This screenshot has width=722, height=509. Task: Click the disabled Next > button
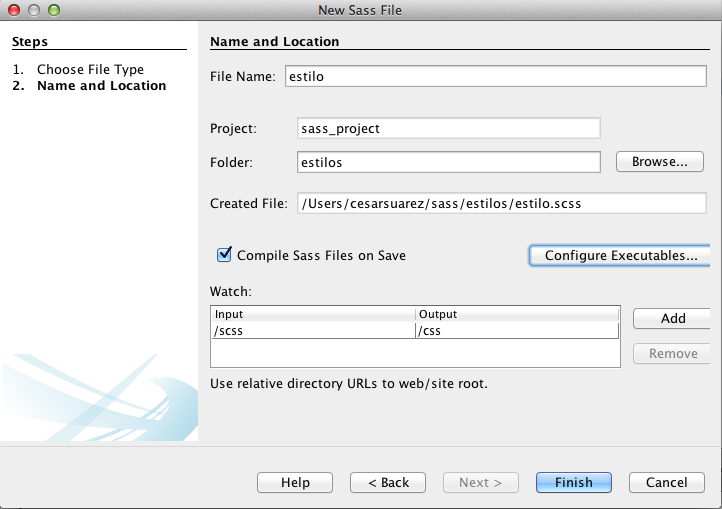tap(481, 482)
